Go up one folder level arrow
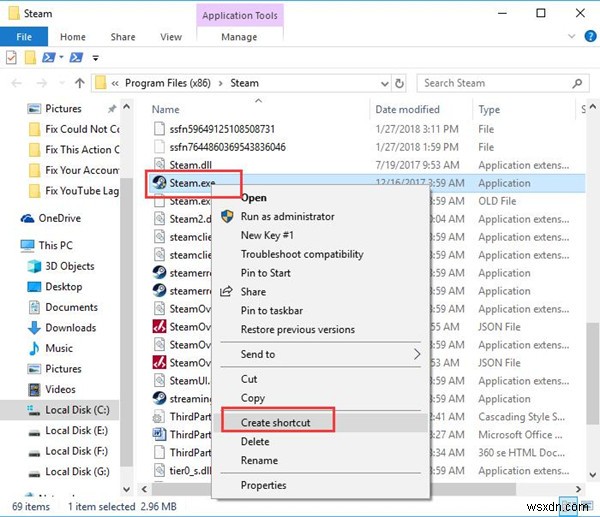 coord(80,83)
